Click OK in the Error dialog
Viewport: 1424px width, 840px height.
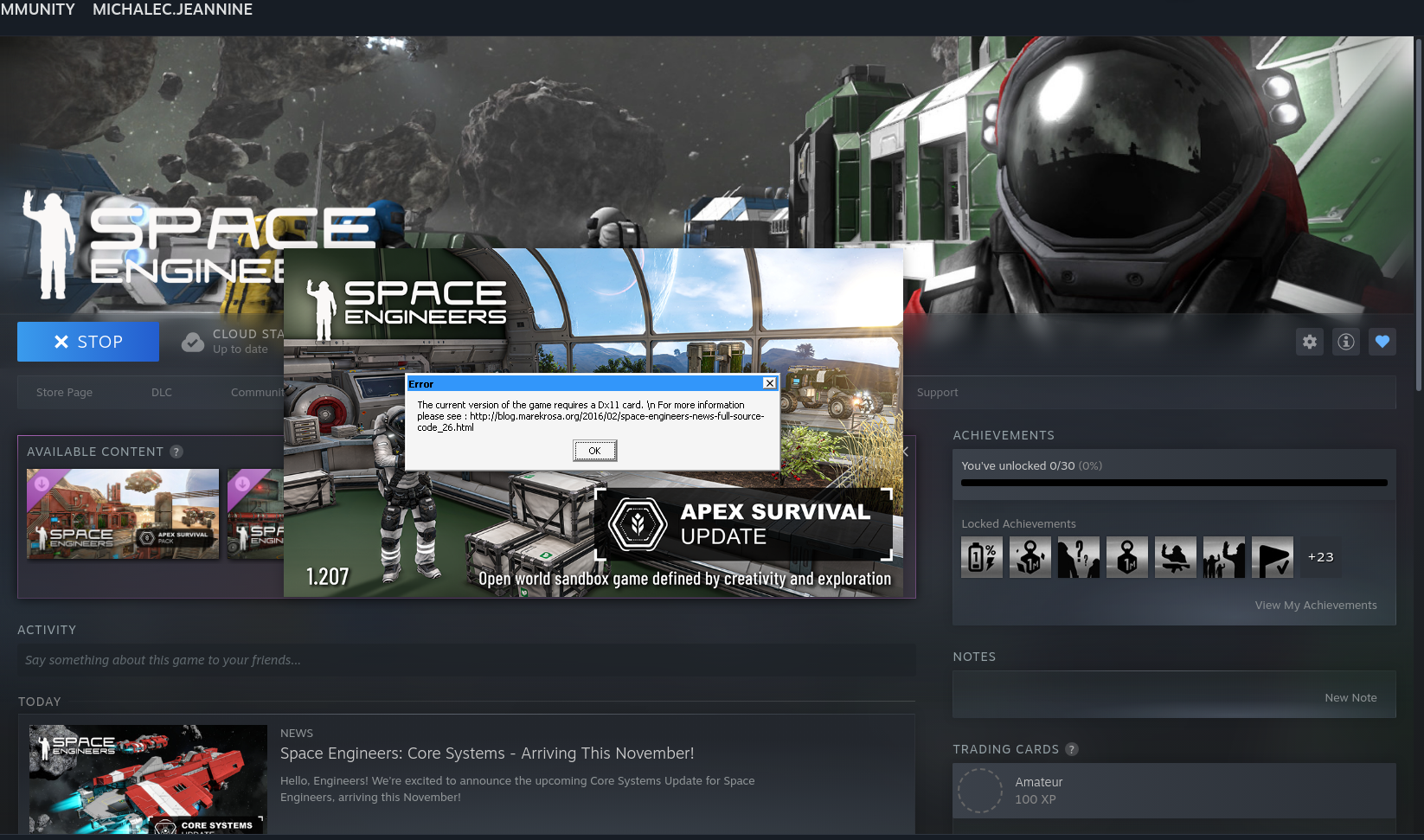coord(594,451)
